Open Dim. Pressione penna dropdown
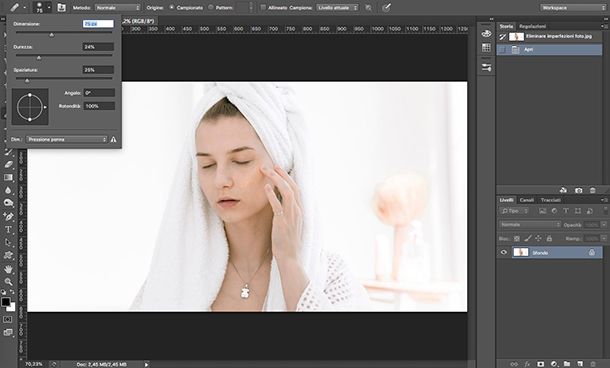 (x=67, y=139)
